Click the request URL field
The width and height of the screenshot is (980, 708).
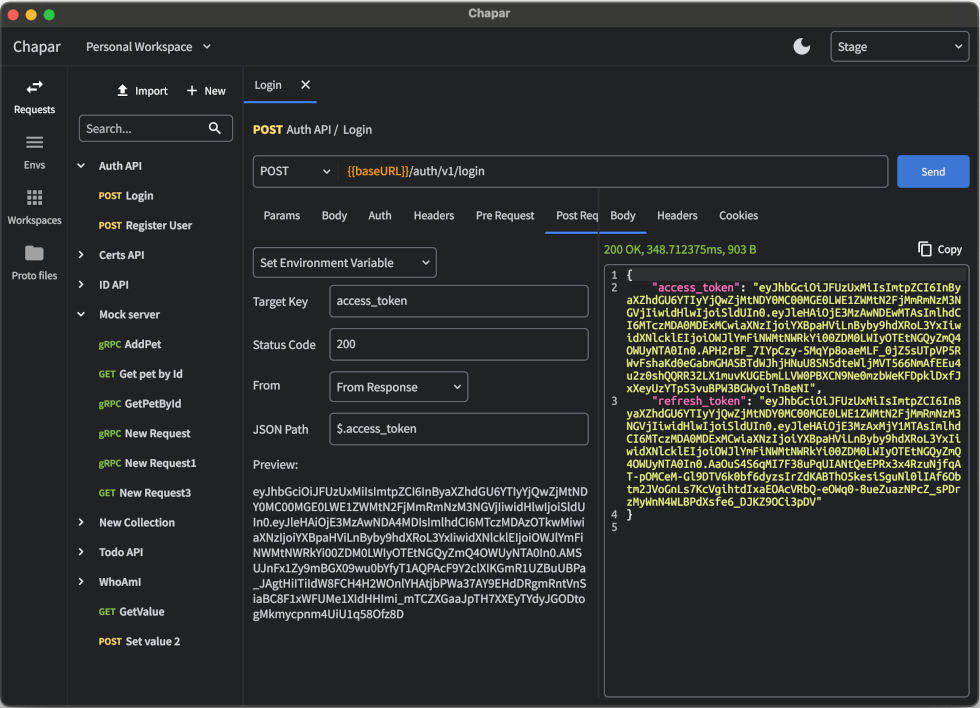pyautogui.click(x=614, y=171)
